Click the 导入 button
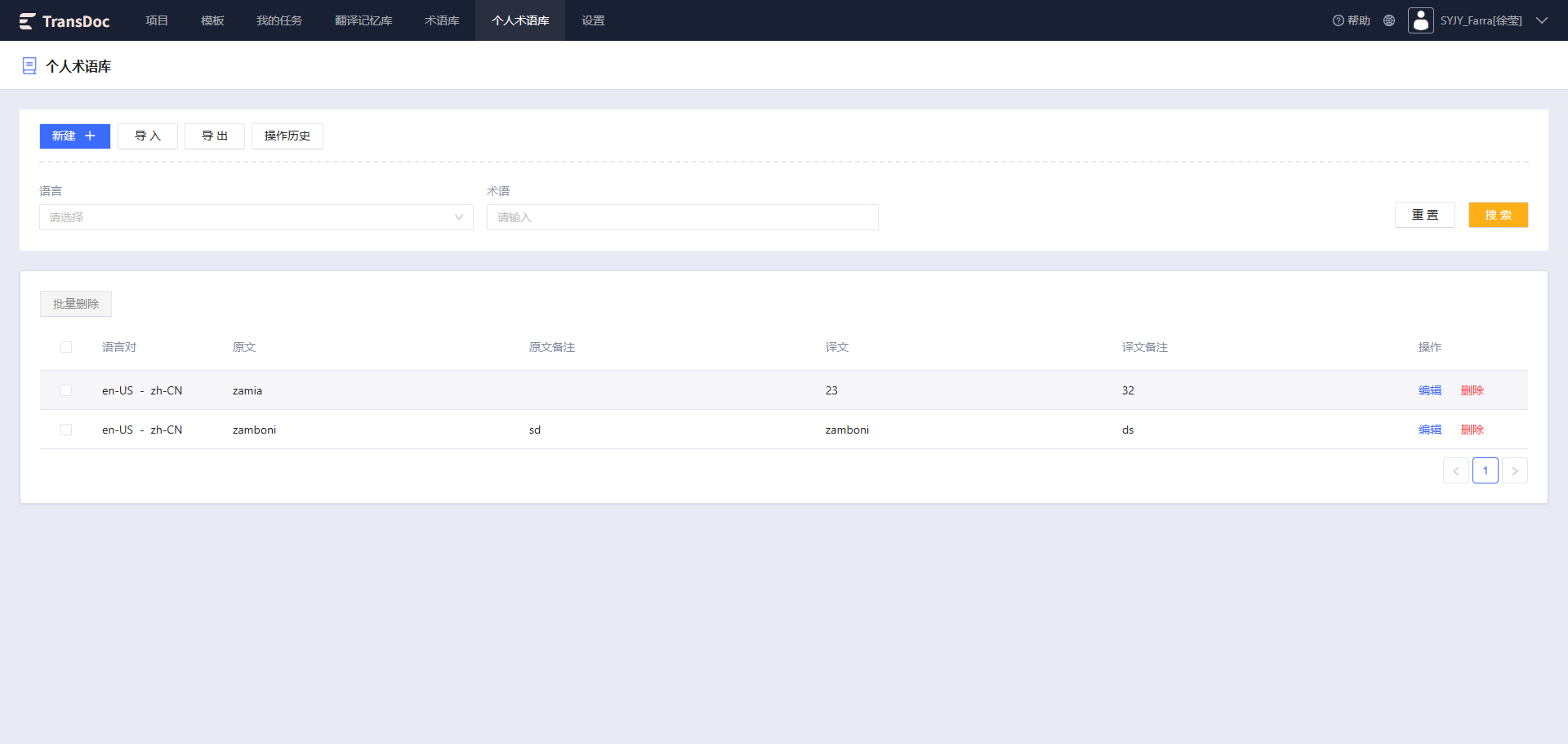The height and width of the screenshot is (744, 1568). tap(148, 136)
